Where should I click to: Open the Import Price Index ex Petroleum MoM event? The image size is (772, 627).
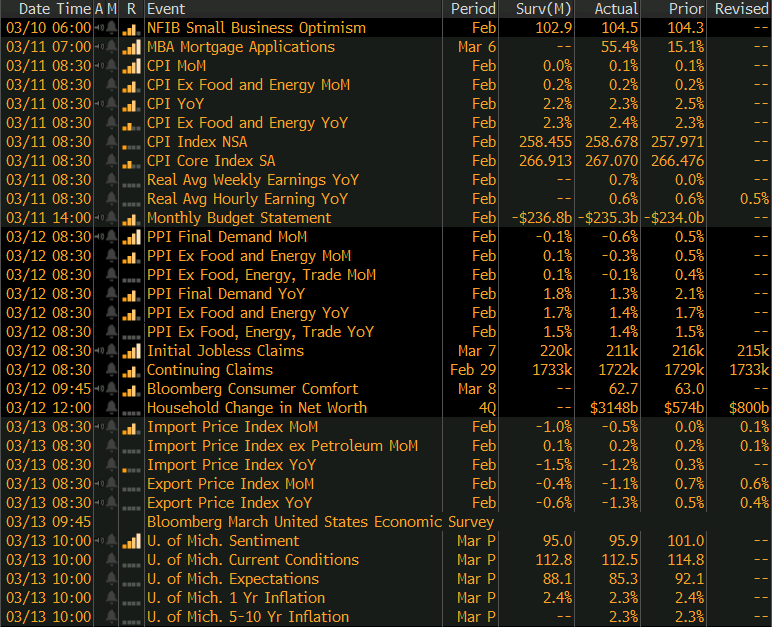click(x=282, y=446)
